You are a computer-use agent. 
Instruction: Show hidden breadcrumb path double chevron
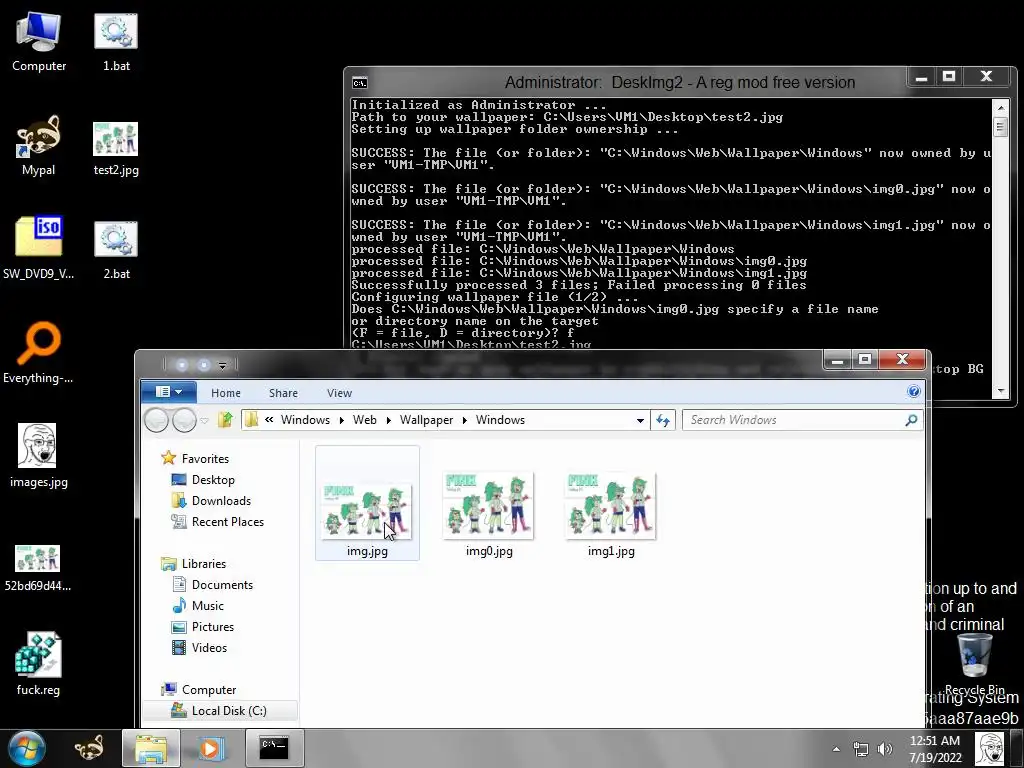(269, 420)
